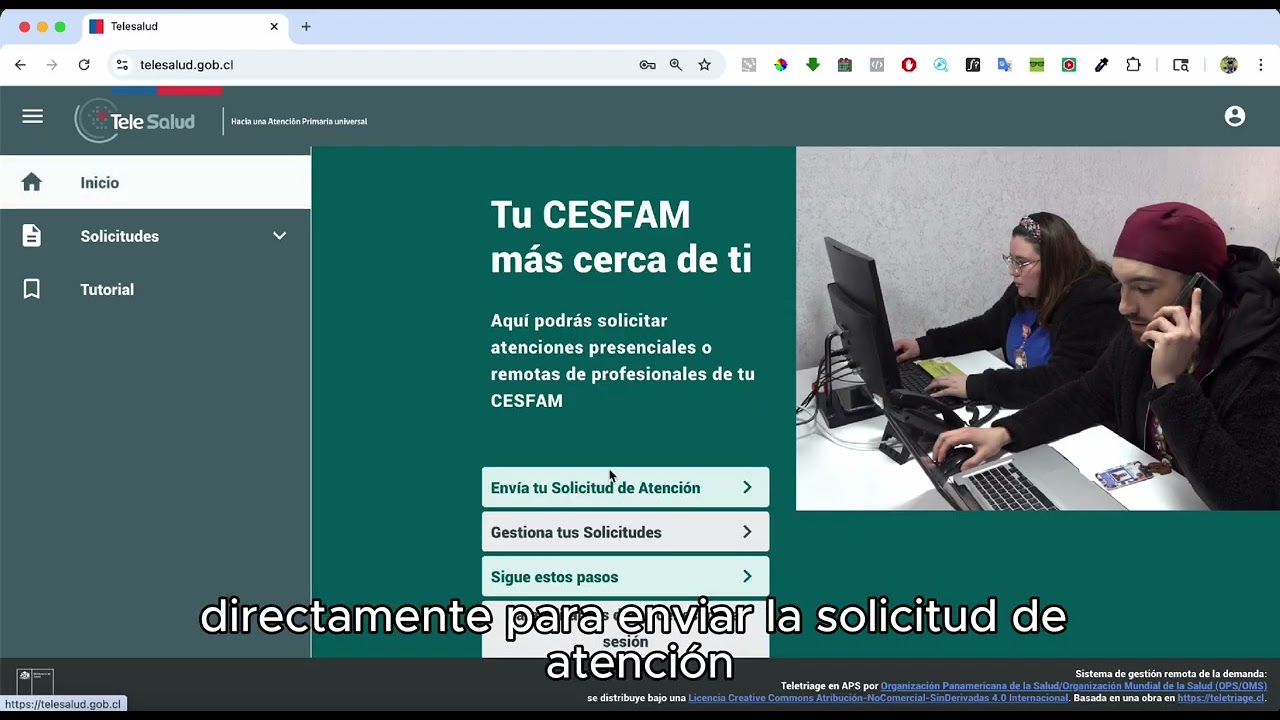The width and height of the screenshot is (1280, 720).
Task: Go forward in browser history
Action: [52, 65]
